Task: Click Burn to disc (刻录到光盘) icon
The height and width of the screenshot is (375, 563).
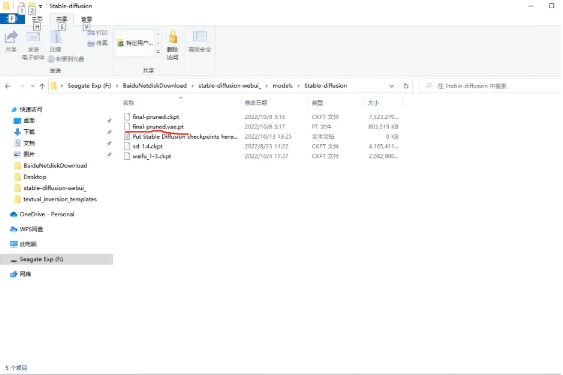Action: pyautogui.click(x=51, y=59)
